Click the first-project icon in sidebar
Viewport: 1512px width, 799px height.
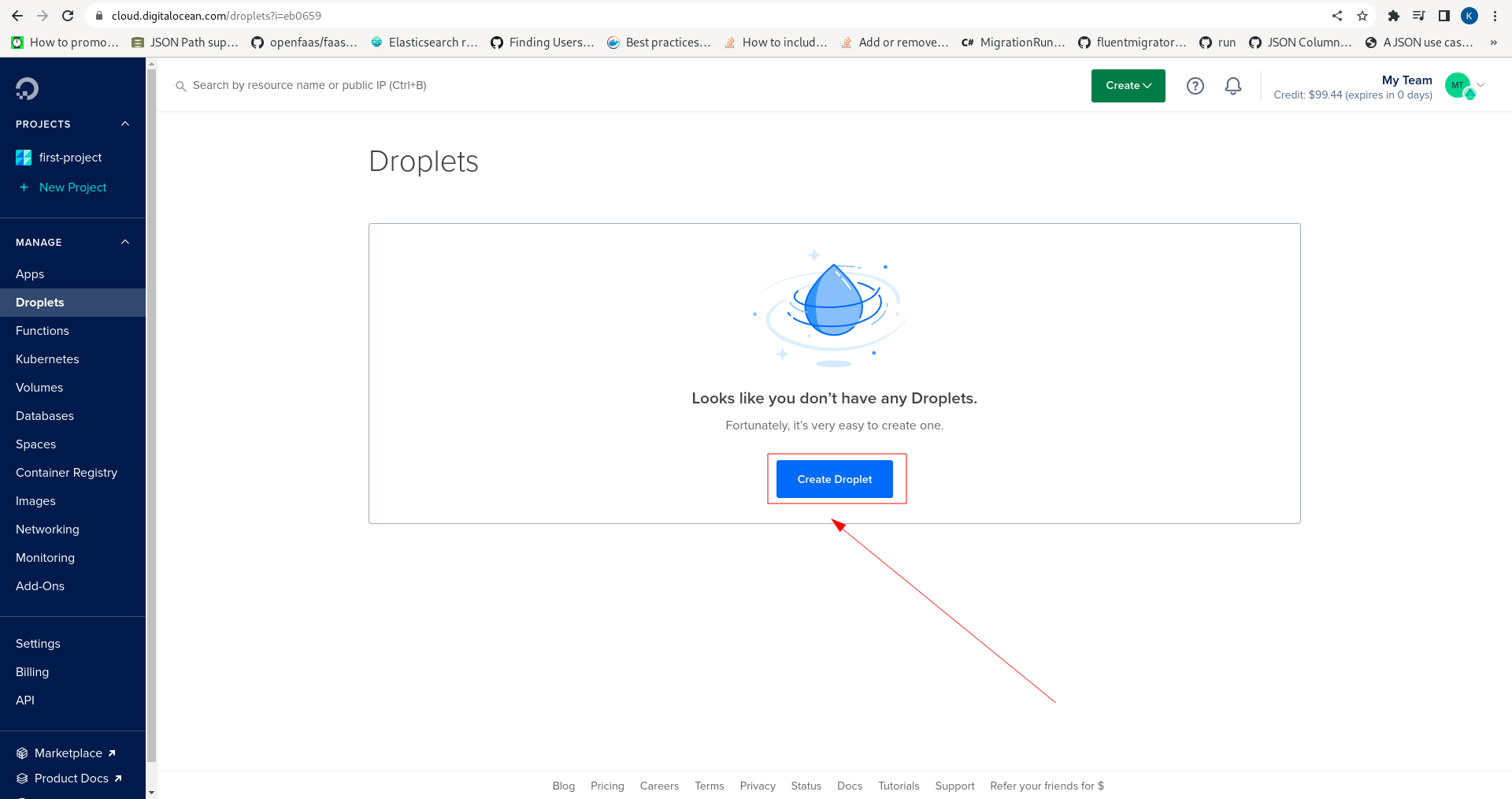tap(24, 158)
